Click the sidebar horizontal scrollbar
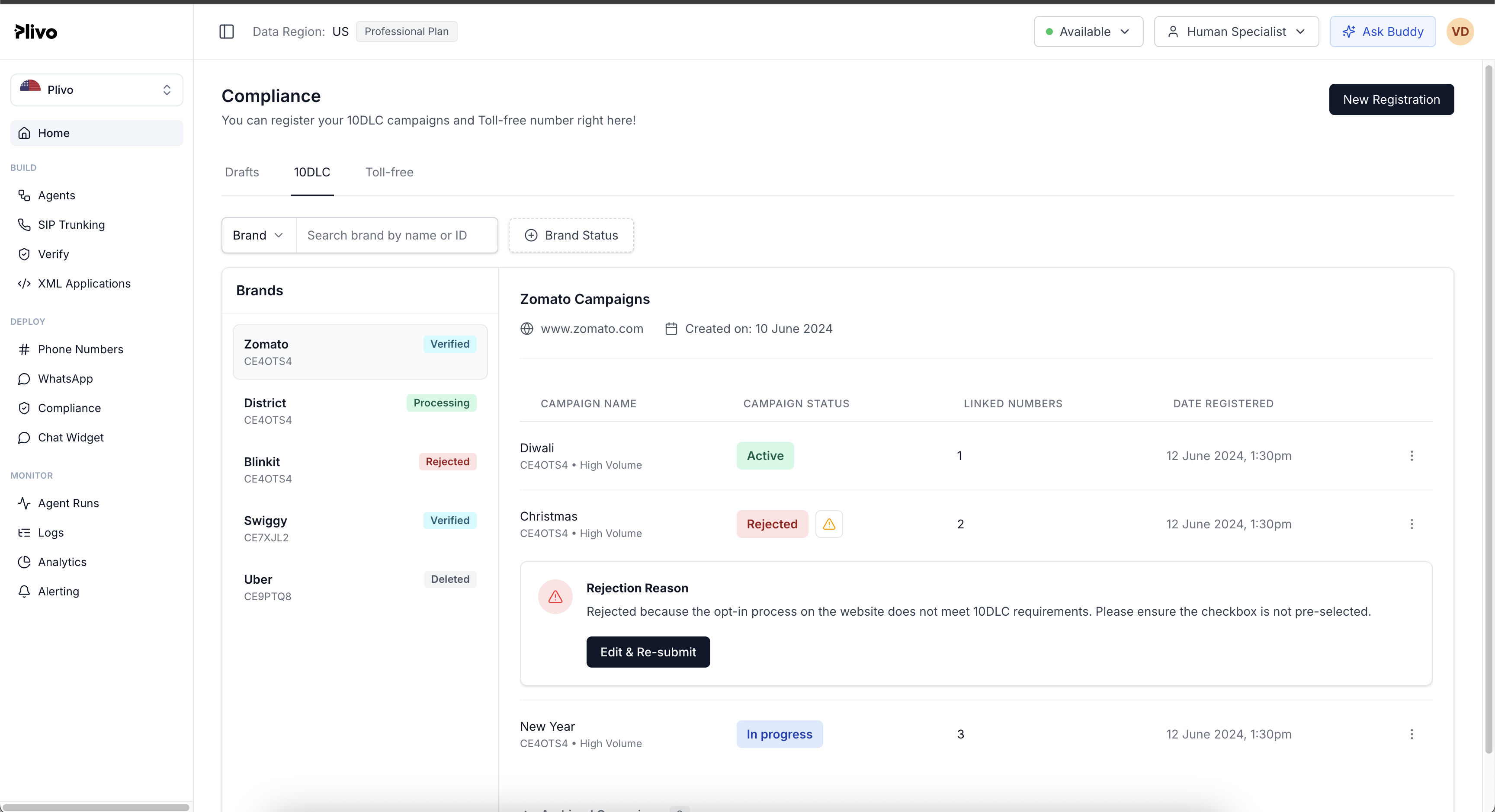The width and height of the screenshot is (1495, 812). click(96, 807)
